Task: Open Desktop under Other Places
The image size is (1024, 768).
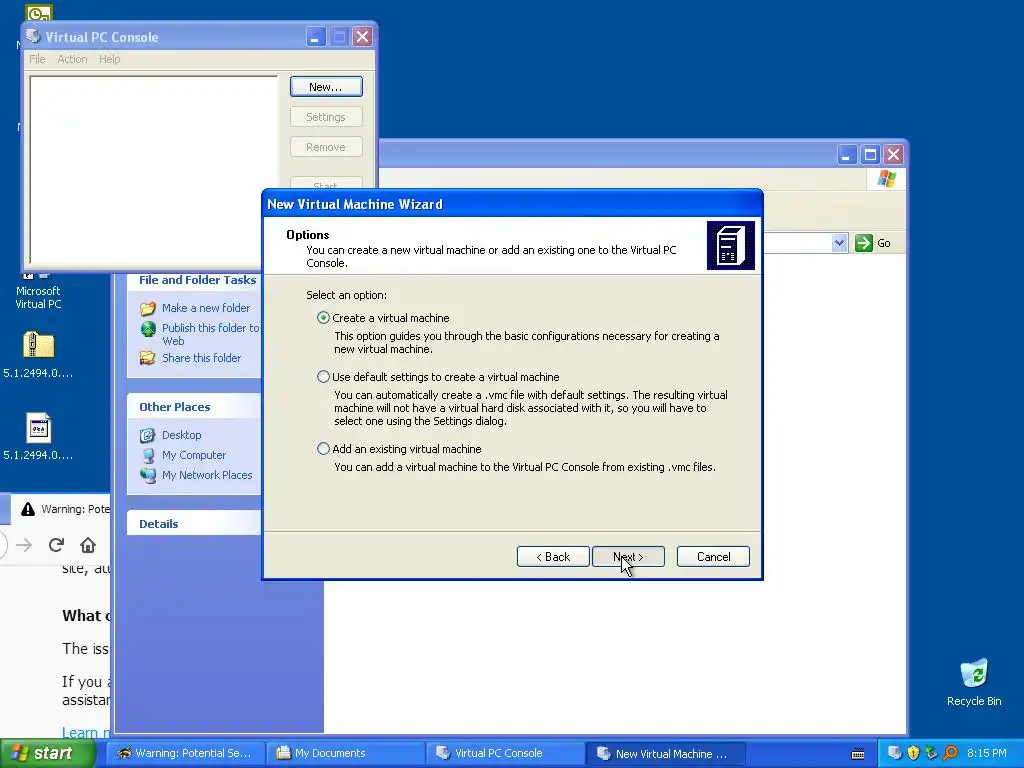Action: click(182, 435)
